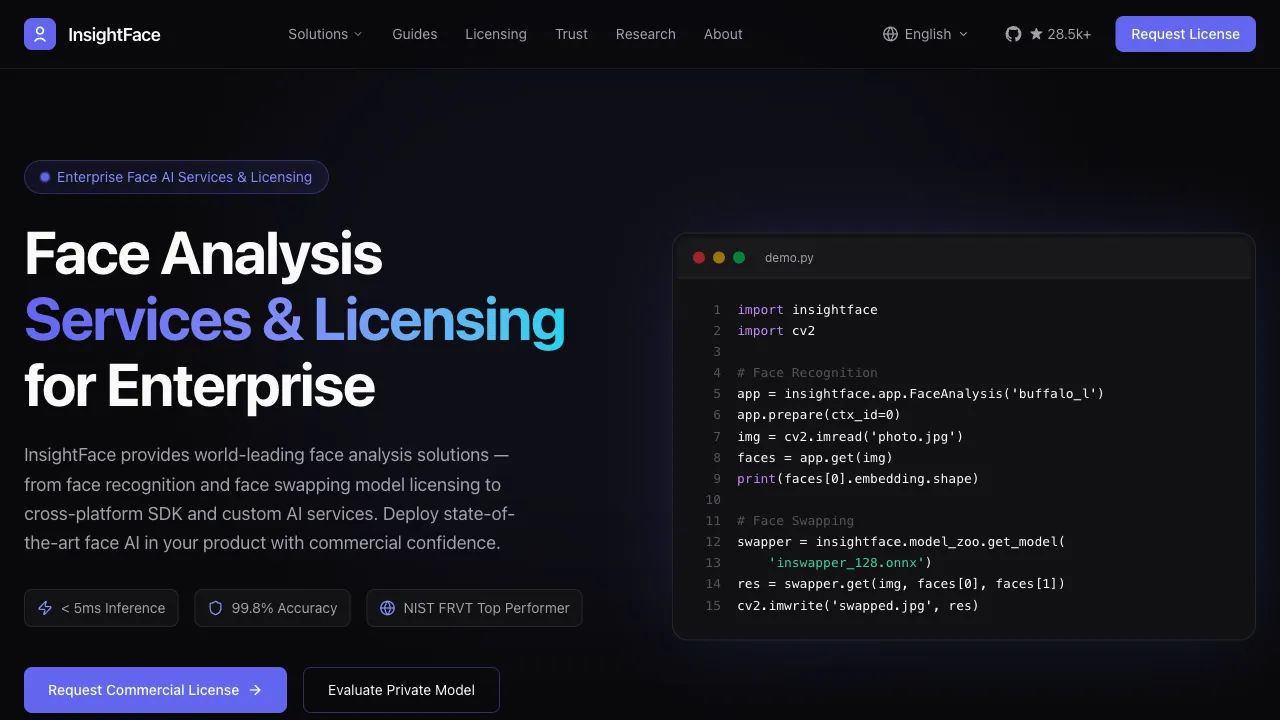Click the InsightFace brand name link
The image size is (1280, 720).
pyautogui.click(x=114, y=35)
